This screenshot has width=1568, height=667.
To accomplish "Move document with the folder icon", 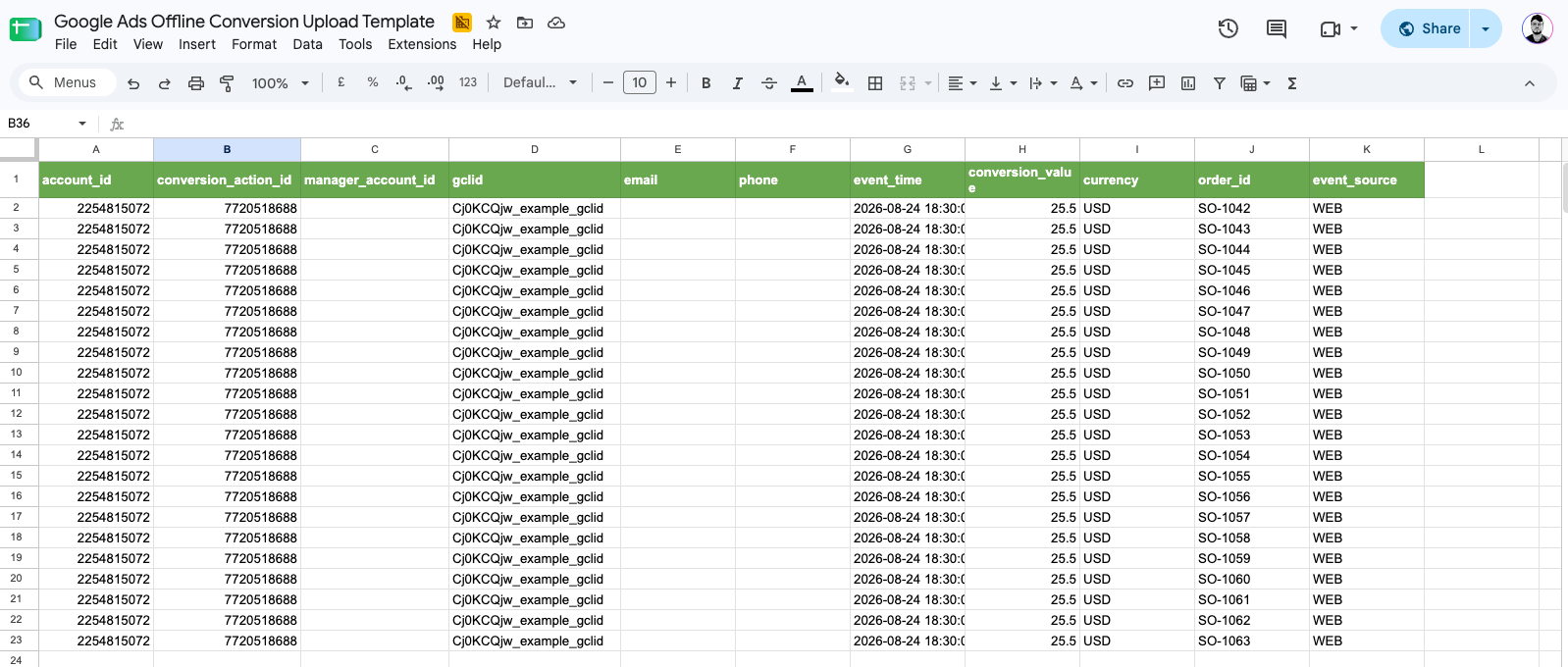I will (525, 22).
